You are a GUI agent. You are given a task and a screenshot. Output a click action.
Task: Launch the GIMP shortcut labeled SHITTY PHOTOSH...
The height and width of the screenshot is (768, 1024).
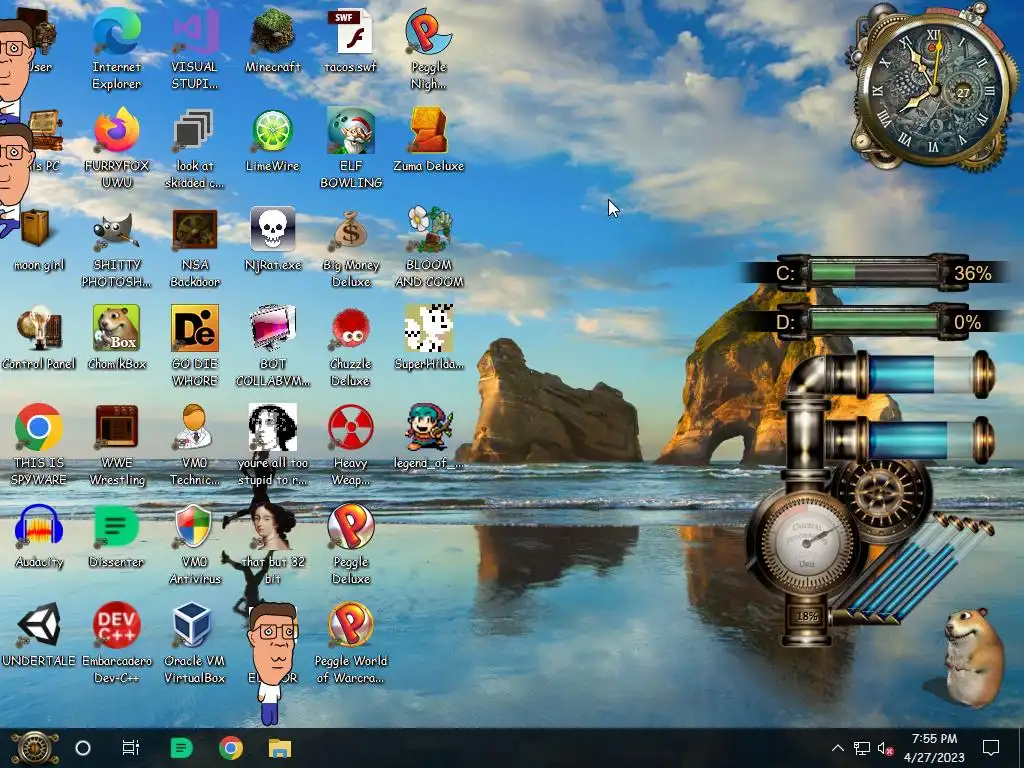(x=116, y=230)
